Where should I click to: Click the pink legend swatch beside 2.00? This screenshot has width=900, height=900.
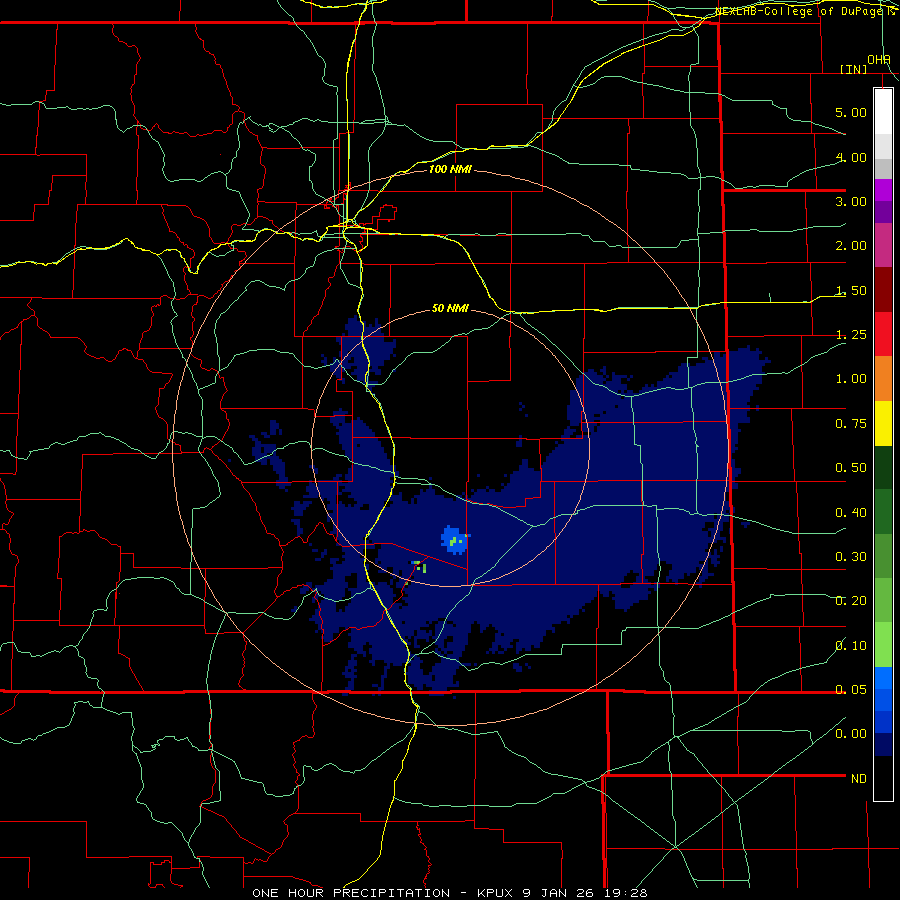pyautogui.click(x=883, y=245)
